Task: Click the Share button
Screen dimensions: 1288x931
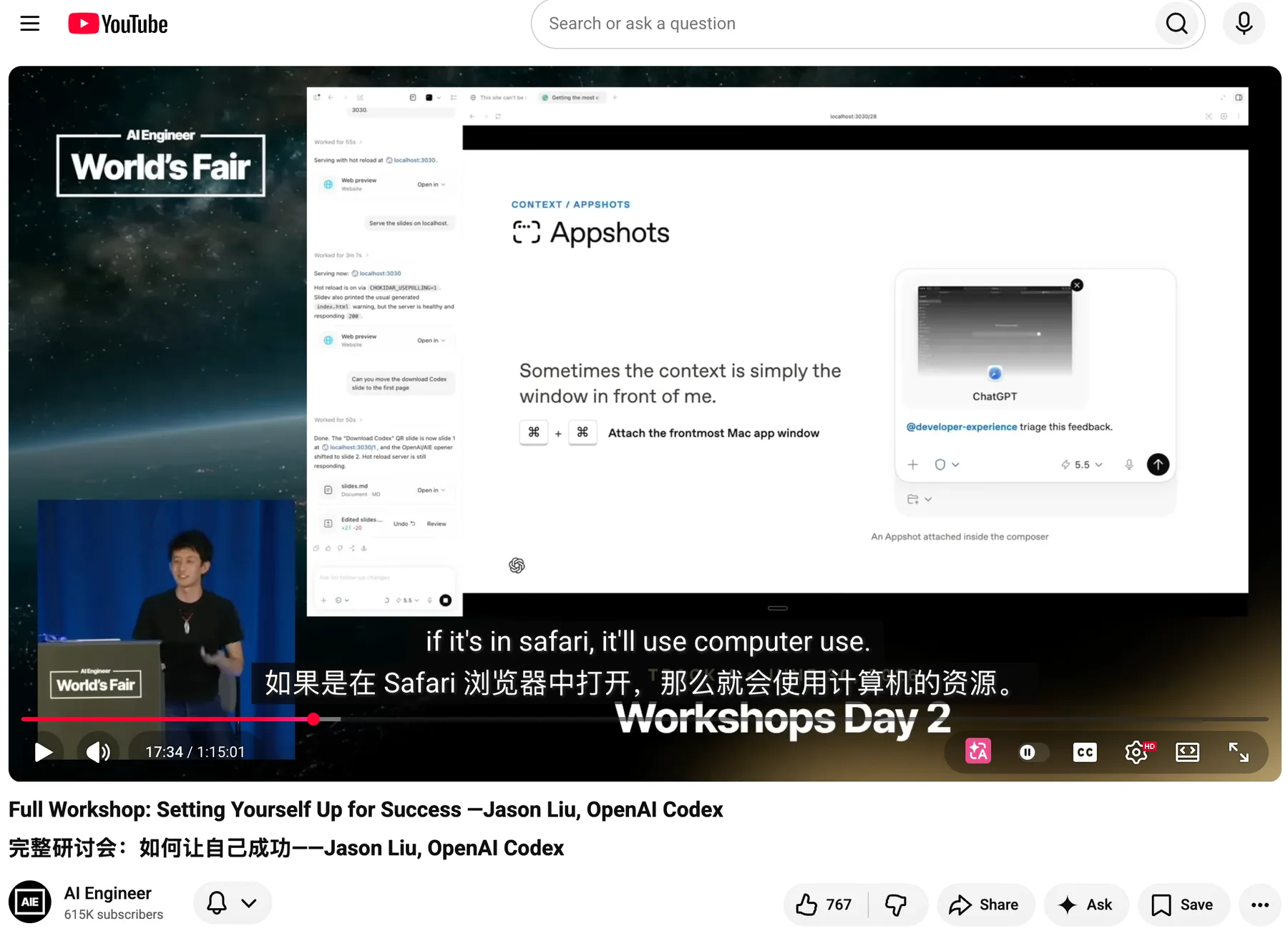Action: 985,905
